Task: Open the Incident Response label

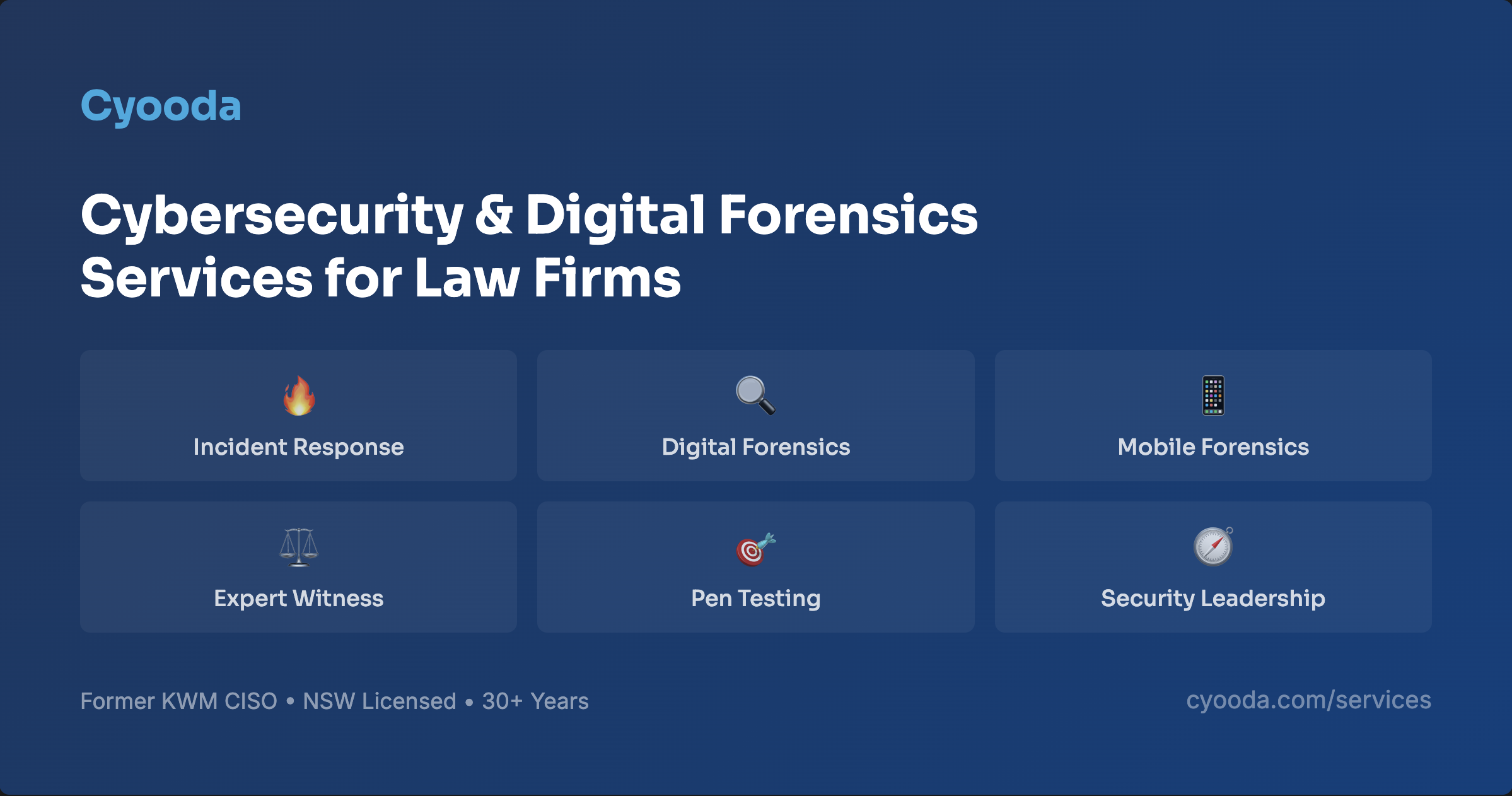Action: (298, 447)
